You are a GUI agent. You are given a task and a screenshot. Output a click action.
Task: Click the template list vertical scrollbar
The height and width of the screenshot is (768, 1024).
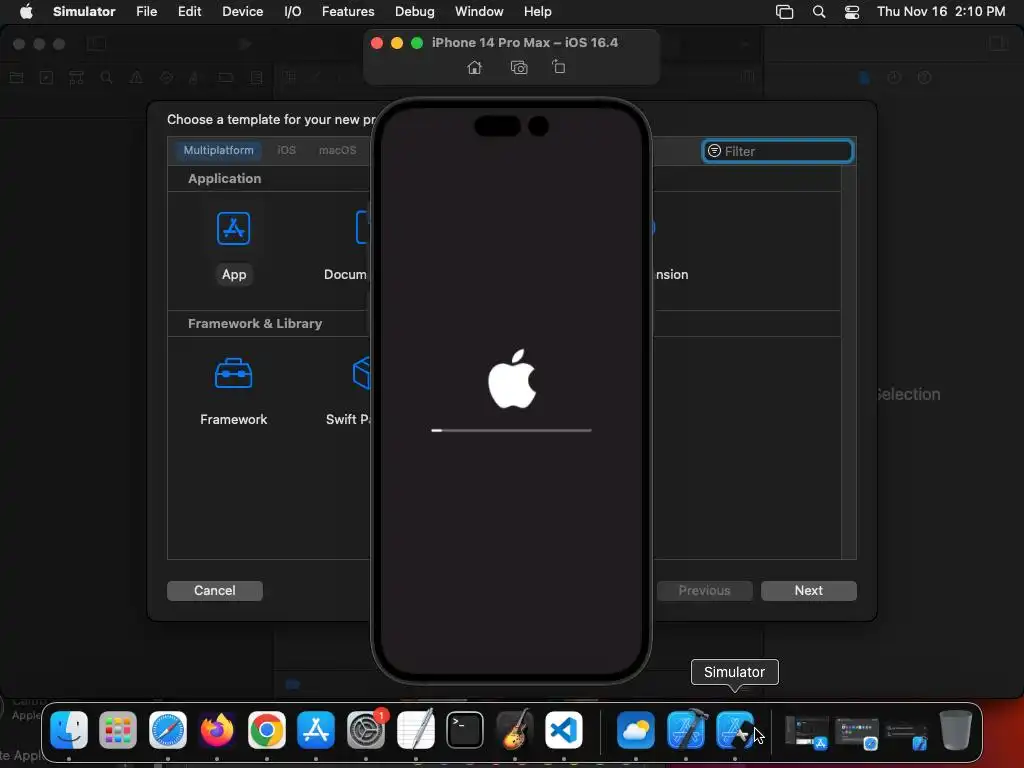(848, 362)
